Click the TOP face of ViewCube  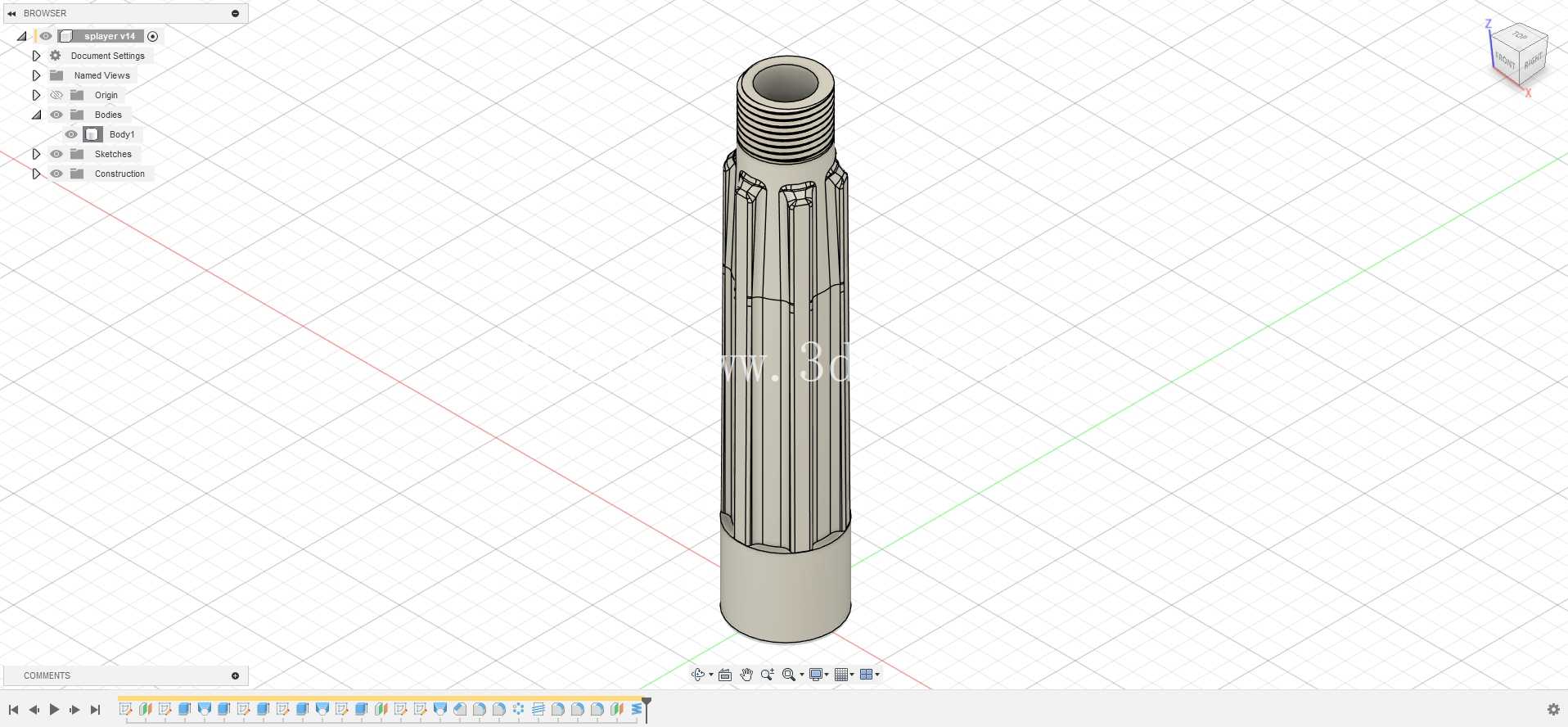[1520, 36]
